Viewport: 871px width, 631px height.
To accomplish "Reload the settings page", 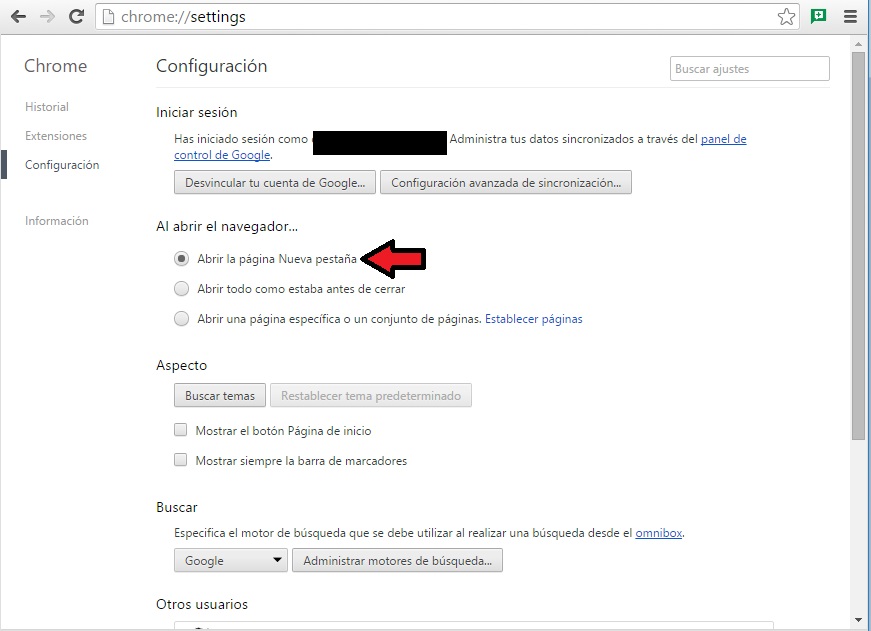I will pos(76,17).
